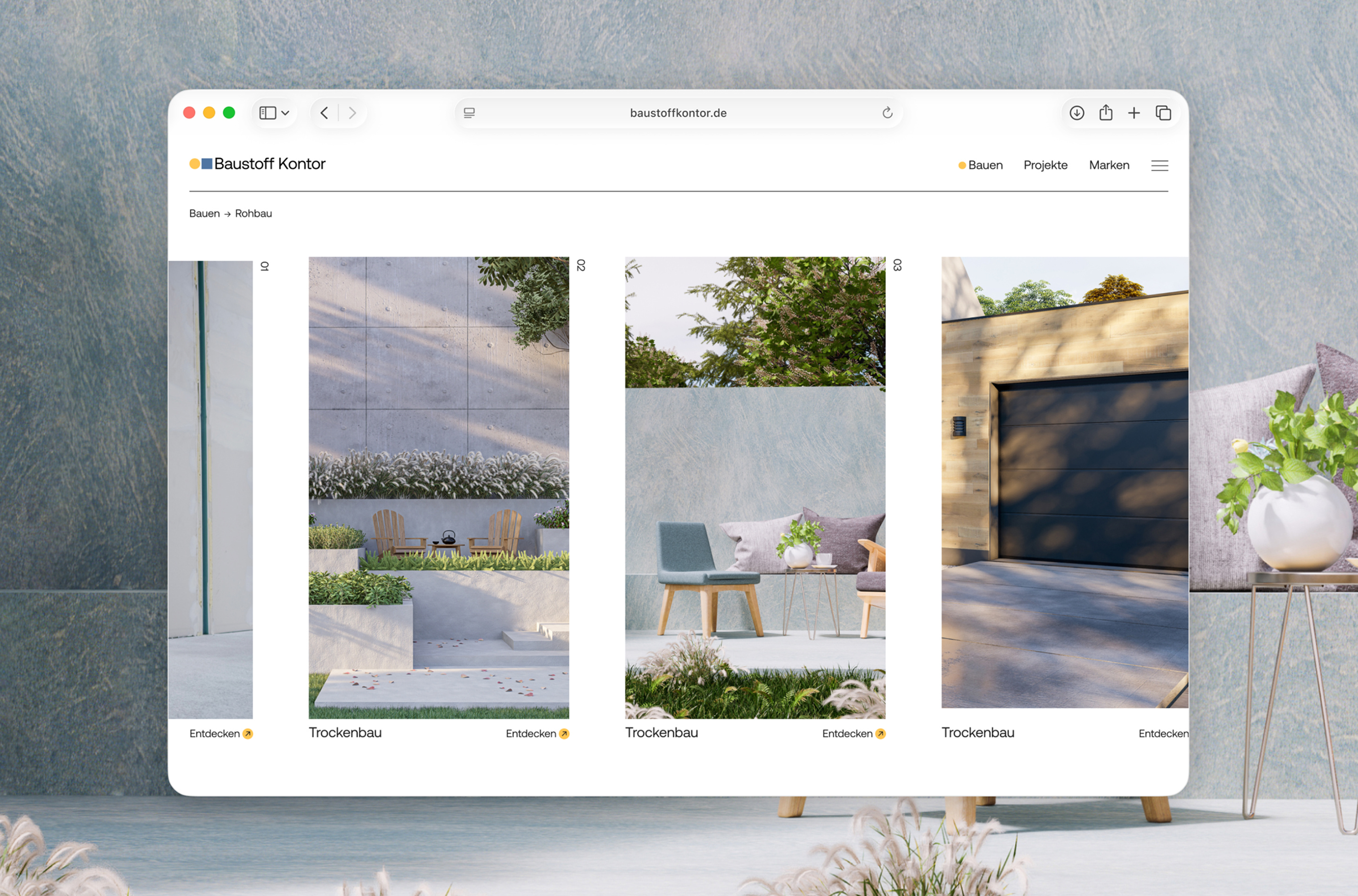Click the 02 card number label
The image size is (1358, 896).
point(581,265)
